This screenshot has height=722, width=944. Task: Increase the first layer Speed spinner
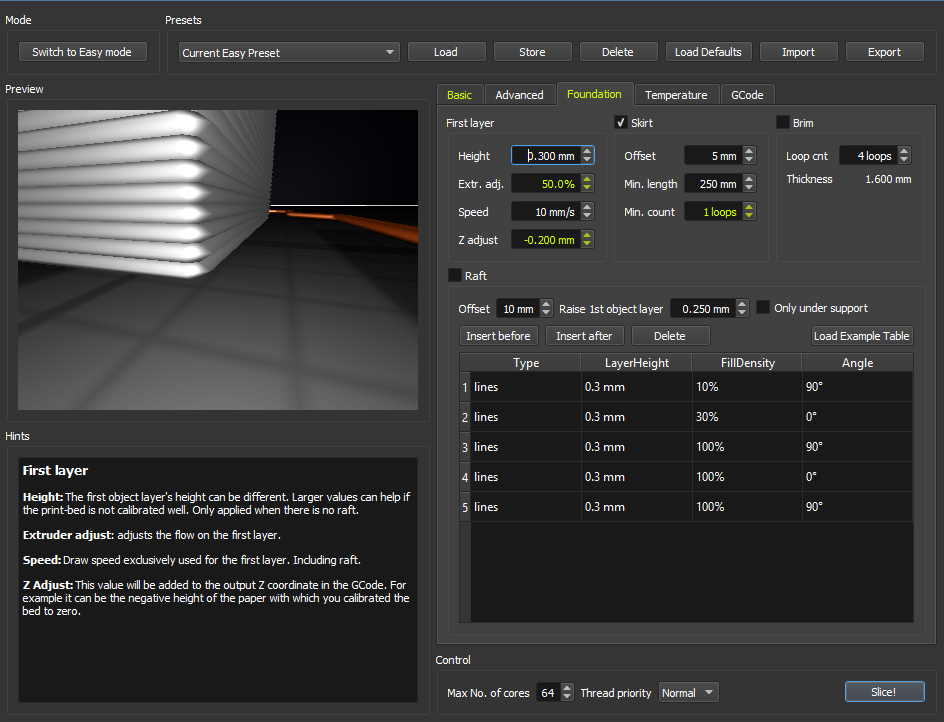click(587, 207)
